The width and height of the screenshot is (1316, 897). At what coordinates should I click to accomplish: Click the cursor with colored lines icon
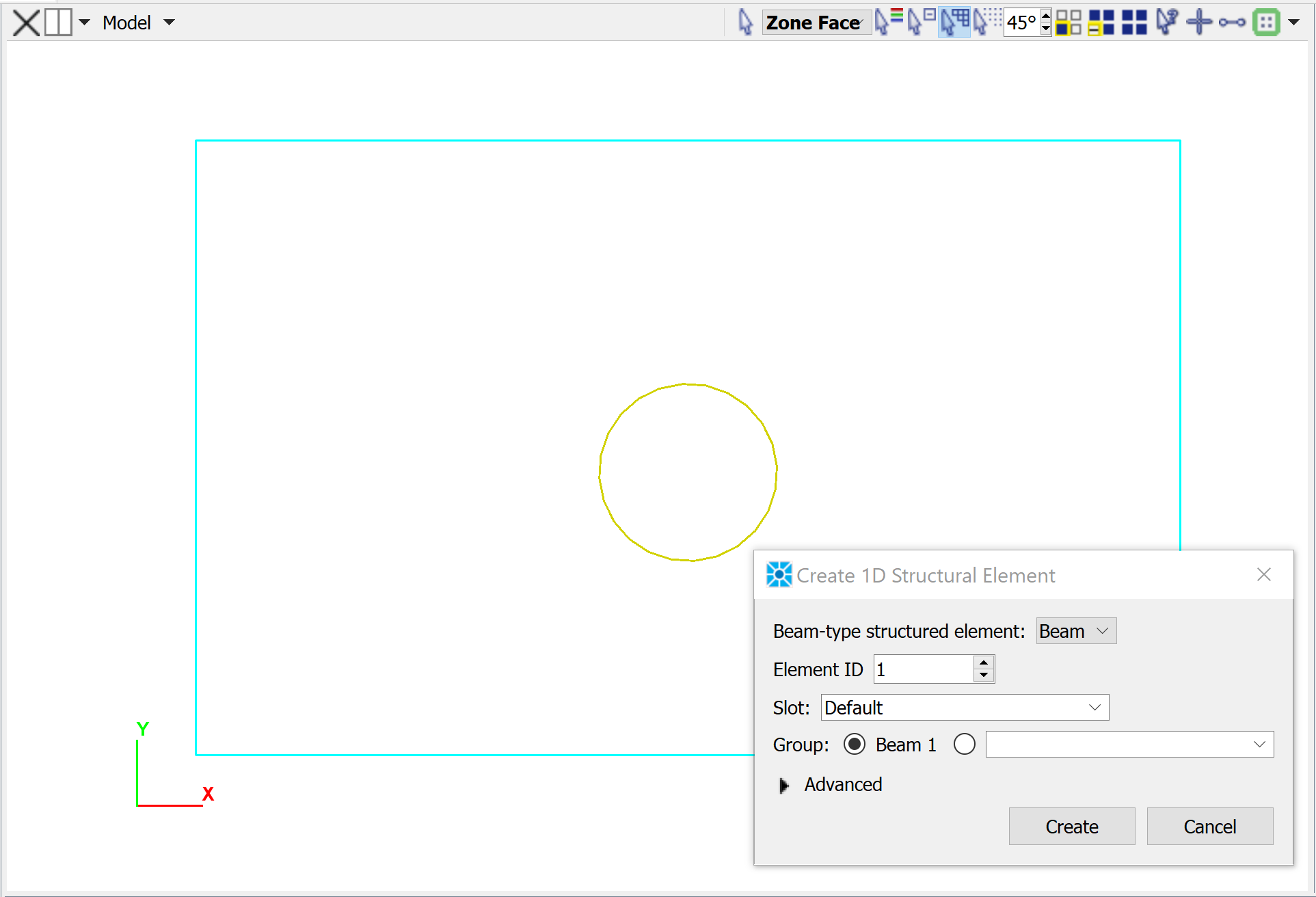coord(888,22)
